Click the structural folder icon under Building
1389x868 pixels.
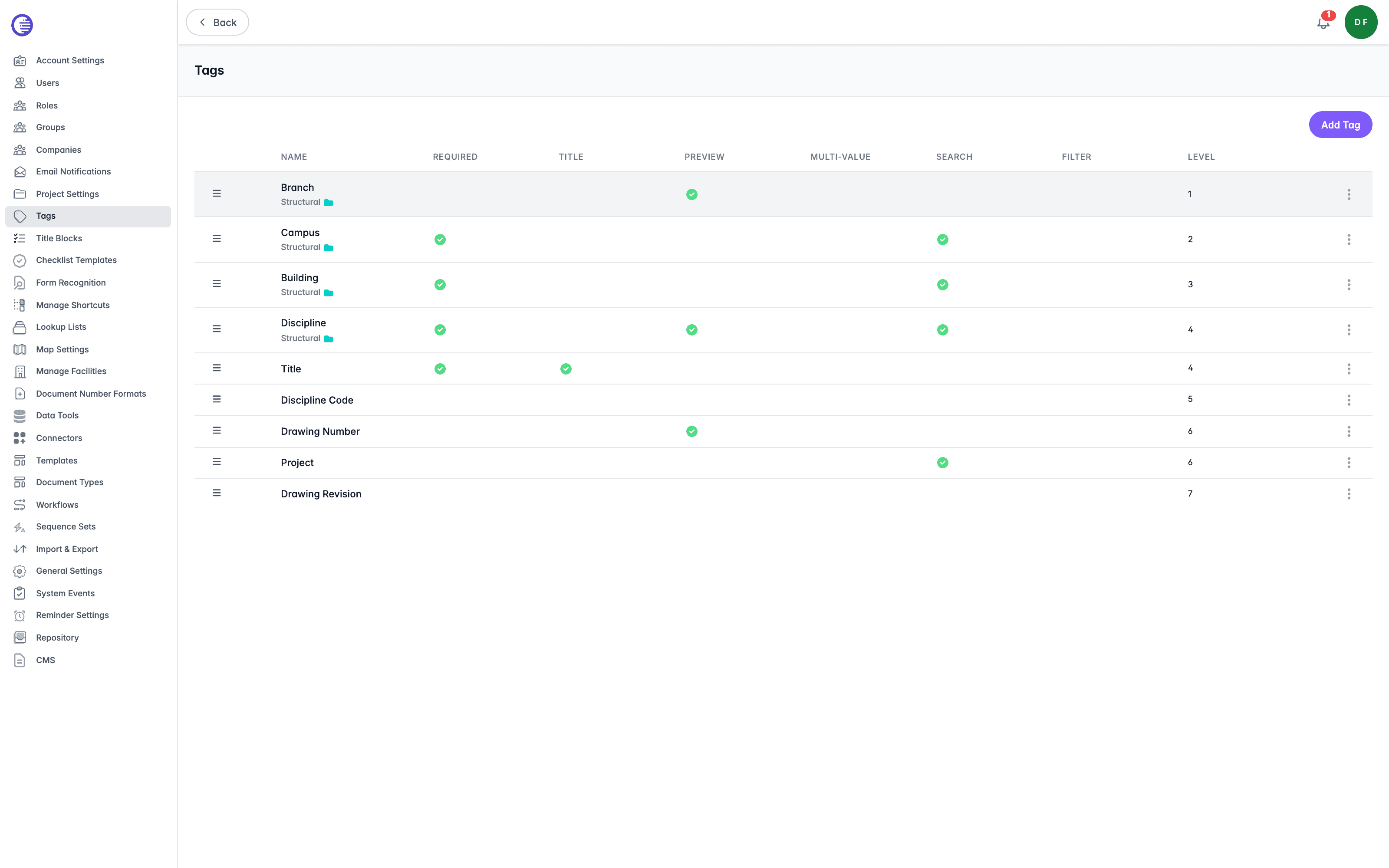pyautogui.click(x=328, y=293)
